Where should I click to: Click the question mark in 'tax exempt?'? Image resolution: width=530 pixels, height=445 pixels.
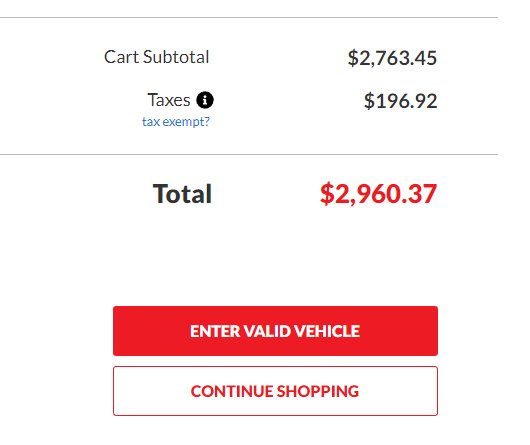(207, 121)
